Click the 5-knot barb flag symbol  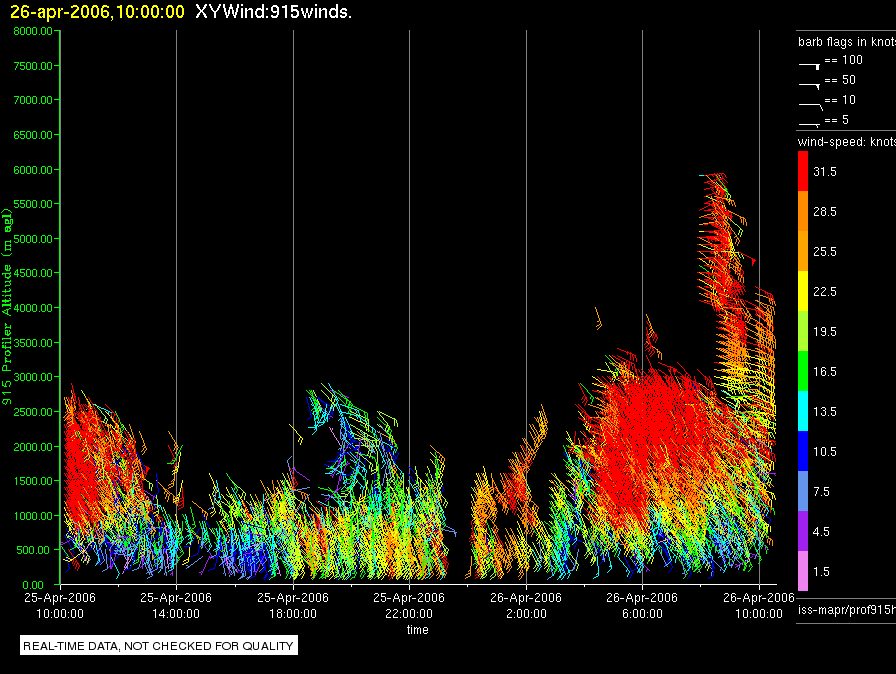pyautogui.click(x=809, y=124)
